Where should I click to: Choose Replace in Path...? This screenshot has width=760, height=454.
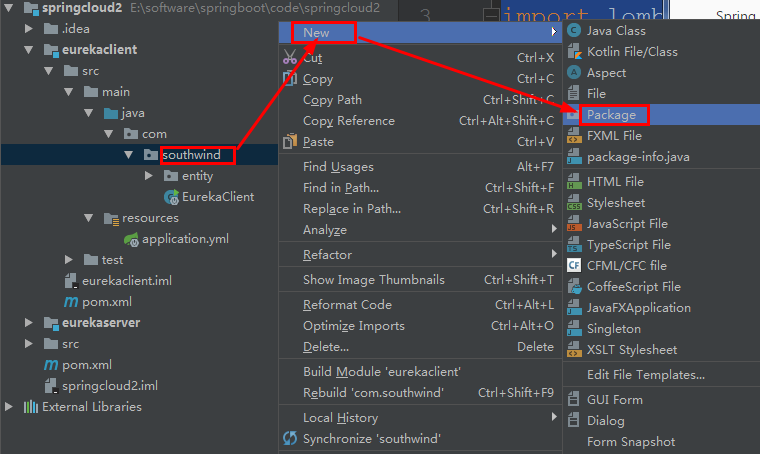420,208
